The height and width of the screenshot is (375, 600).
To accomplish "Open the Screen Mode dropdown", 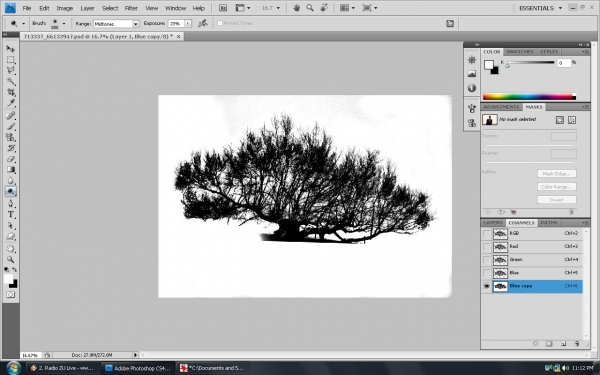I will (370, 8).
